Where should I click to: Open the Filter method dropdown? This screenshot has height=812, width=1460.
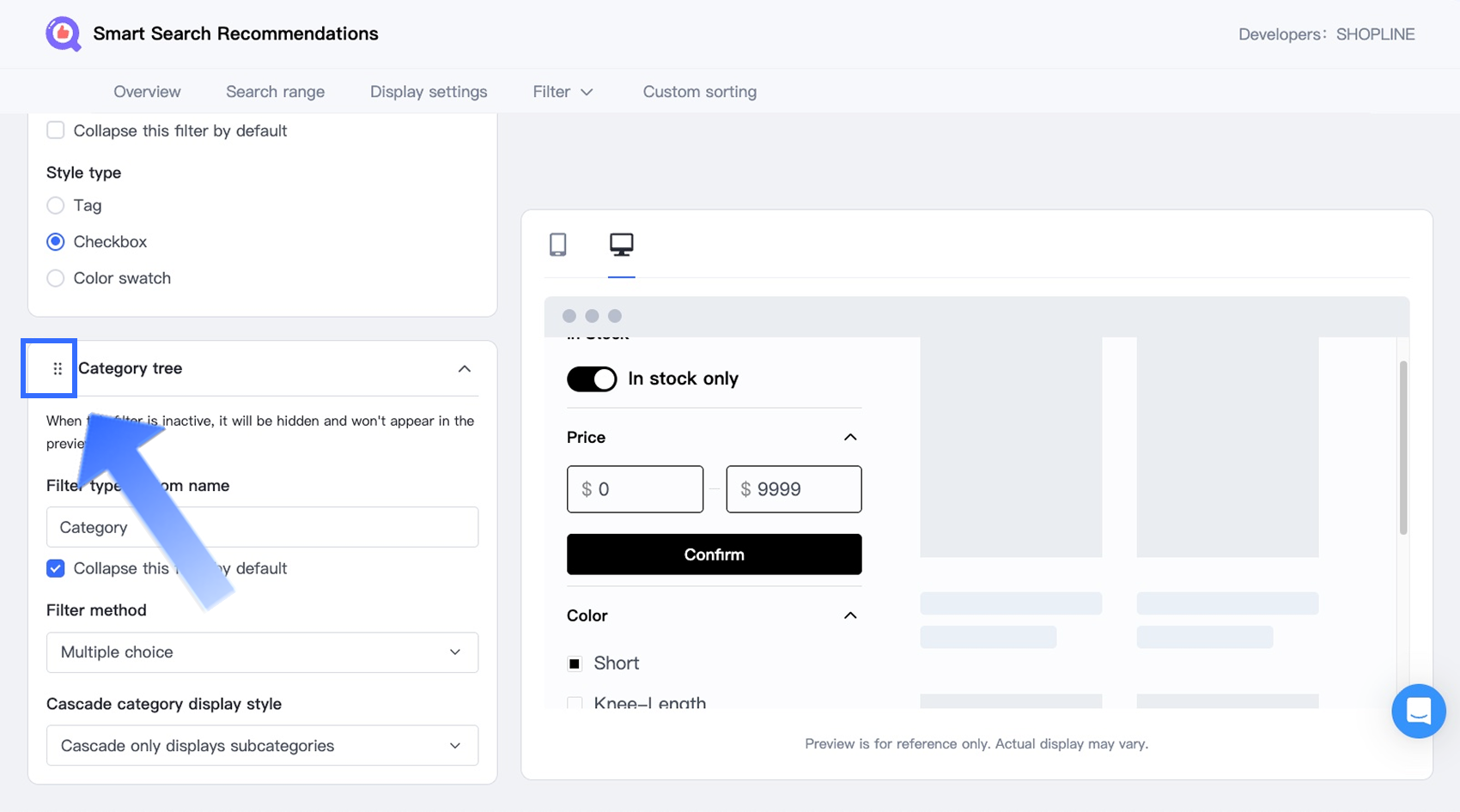click(x=262, y=652)
